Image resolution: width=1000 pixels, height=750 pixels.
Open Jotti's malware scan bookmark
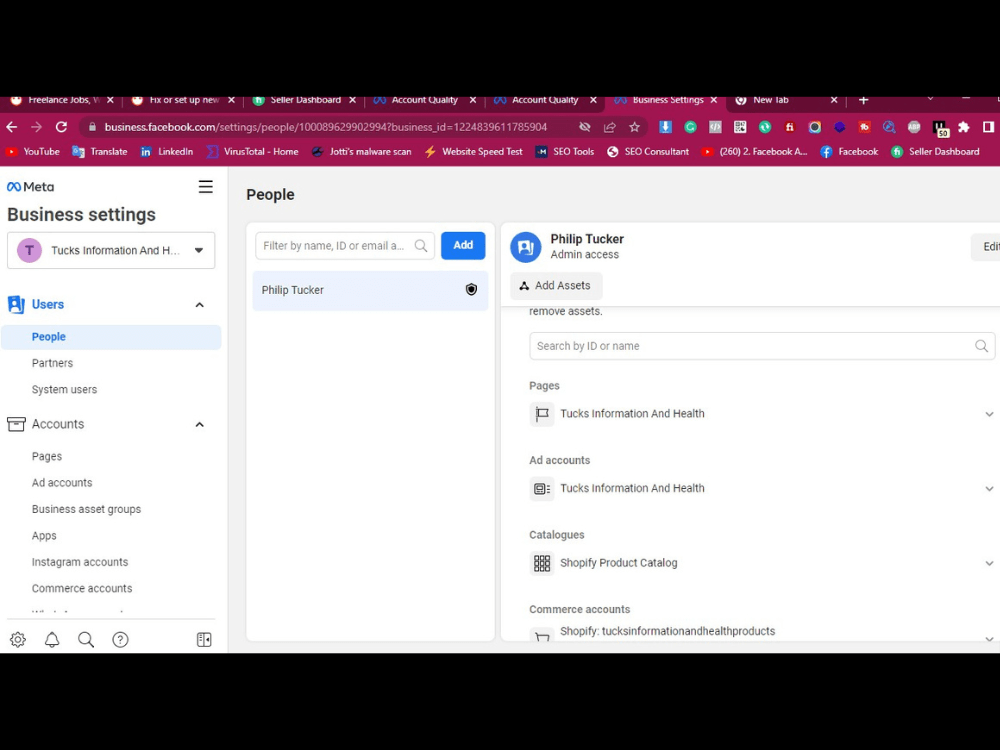362,152
